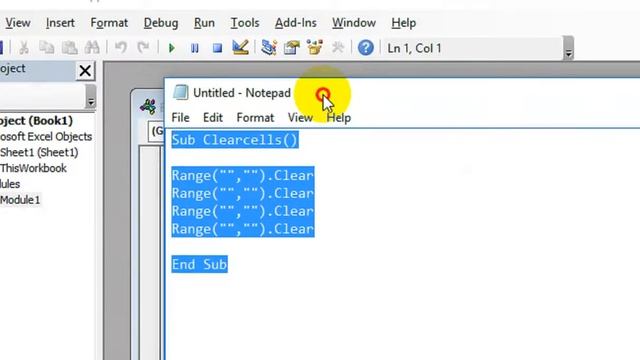The image size is (640, 360).
Task: Click the code window icon behind Notepad
Action: click(148, 107)
